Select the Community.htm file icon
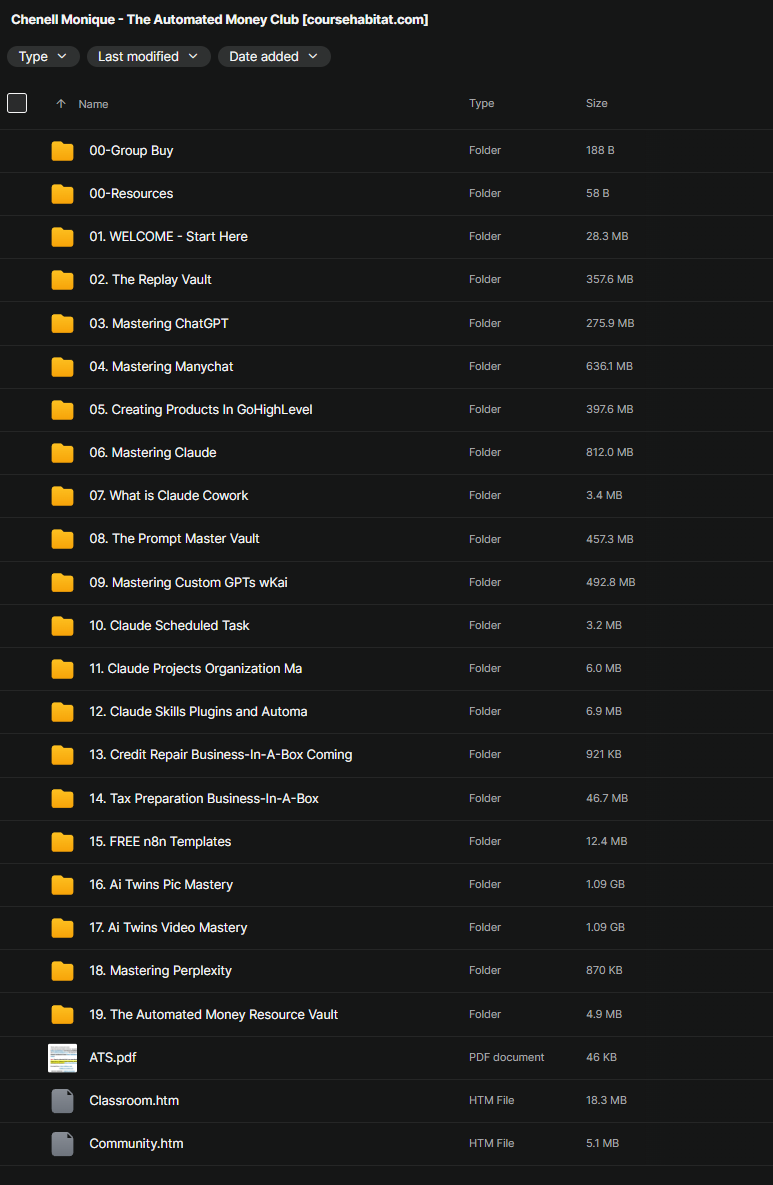Image resolution: width=773 pixels, height=1185 pixels. [x=62, y=1143]
